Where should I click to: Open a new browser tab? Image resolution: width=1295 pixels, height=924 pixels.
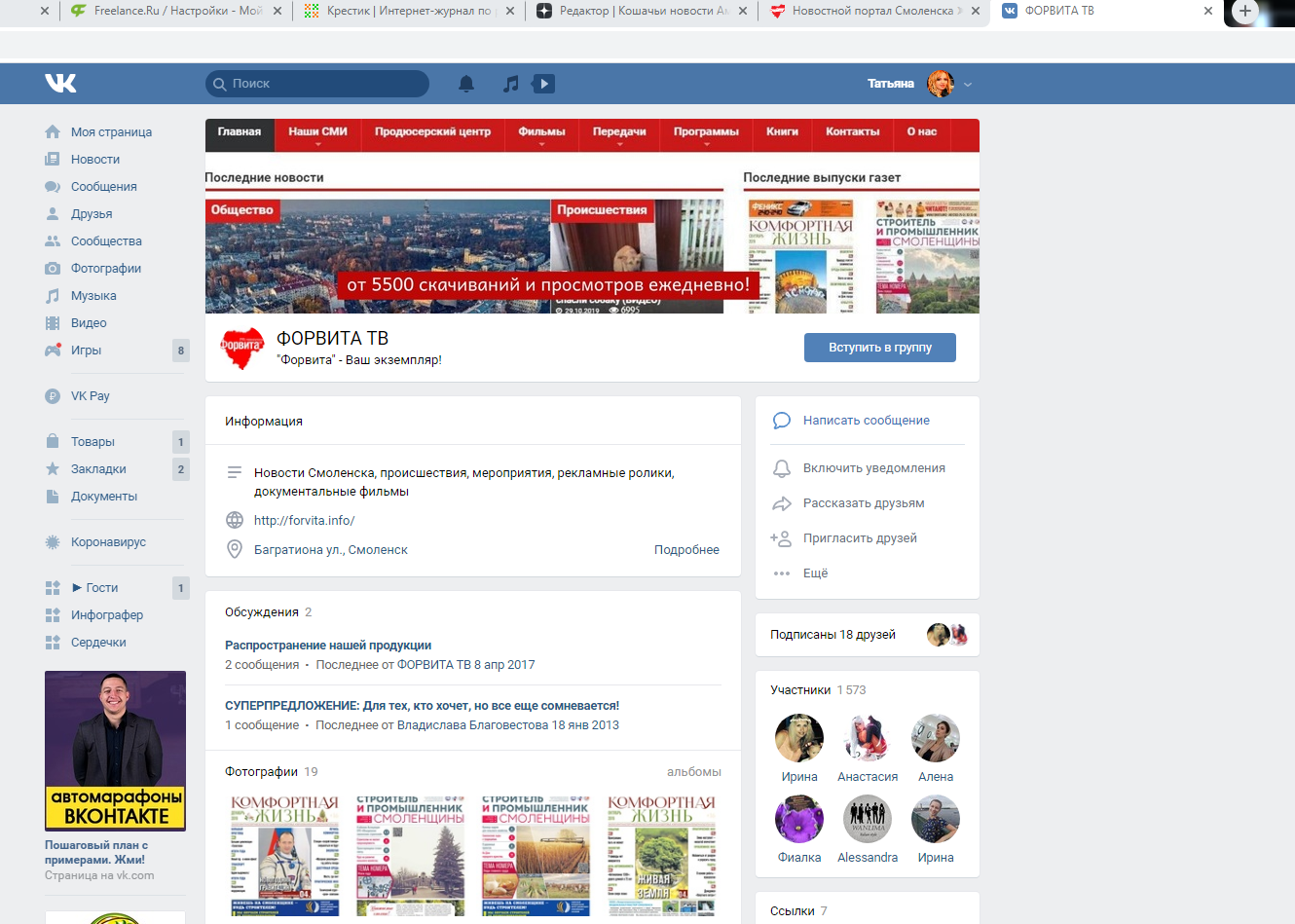point(1244,12)
